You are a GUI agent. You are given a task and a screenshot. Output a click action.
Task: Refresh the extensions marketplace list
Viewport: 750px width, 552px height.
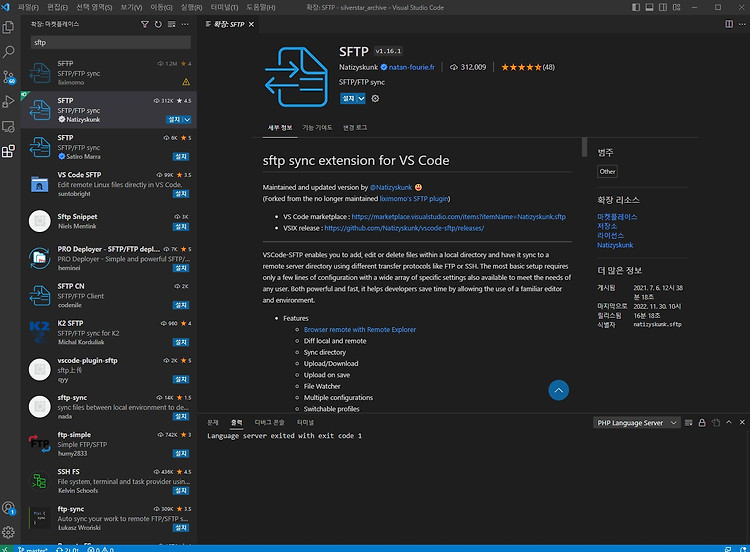158,24
